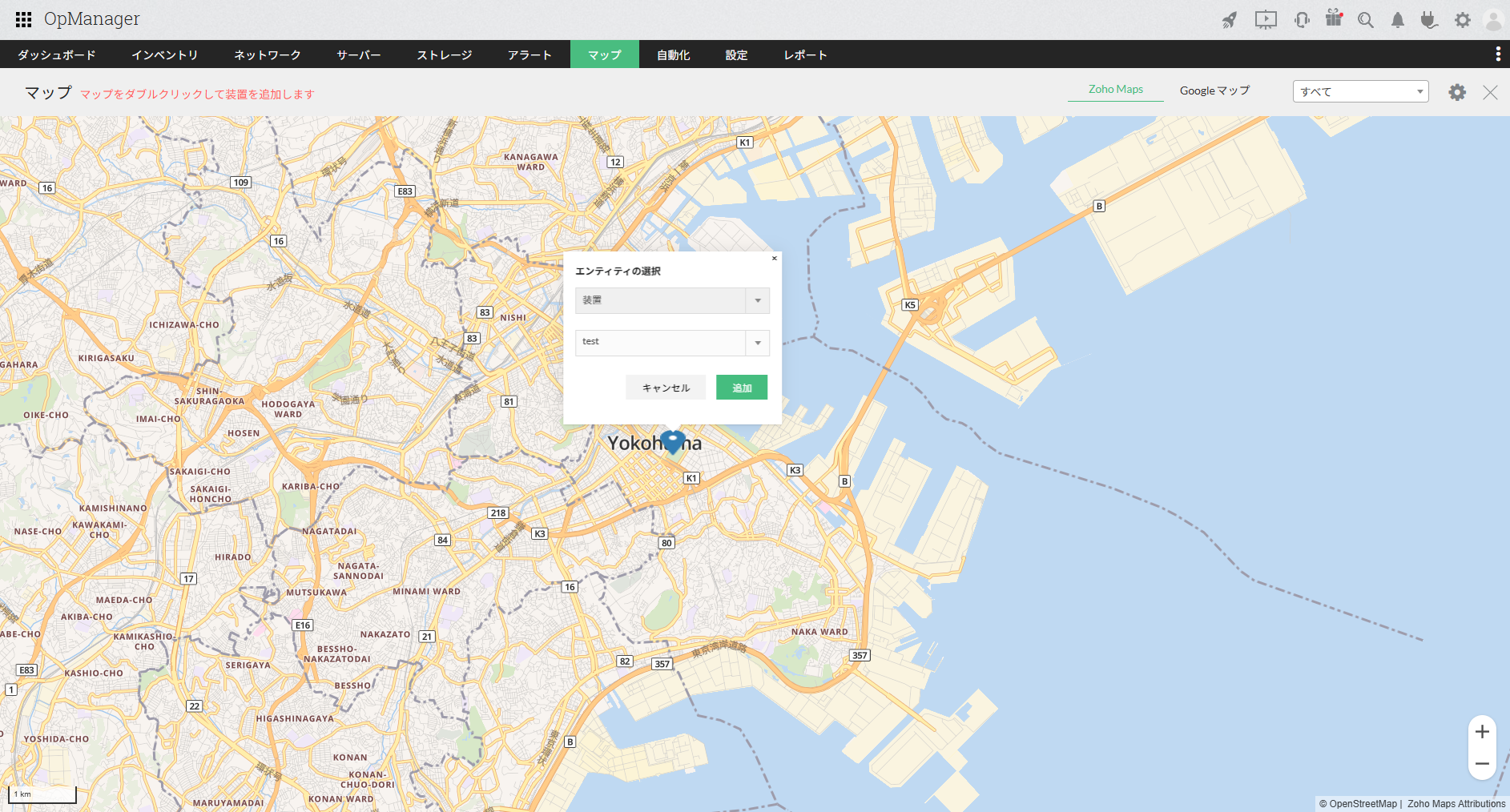Click the plug integrations icon
This screenshot has height=812, width=1510.
tap(1429, 20)
